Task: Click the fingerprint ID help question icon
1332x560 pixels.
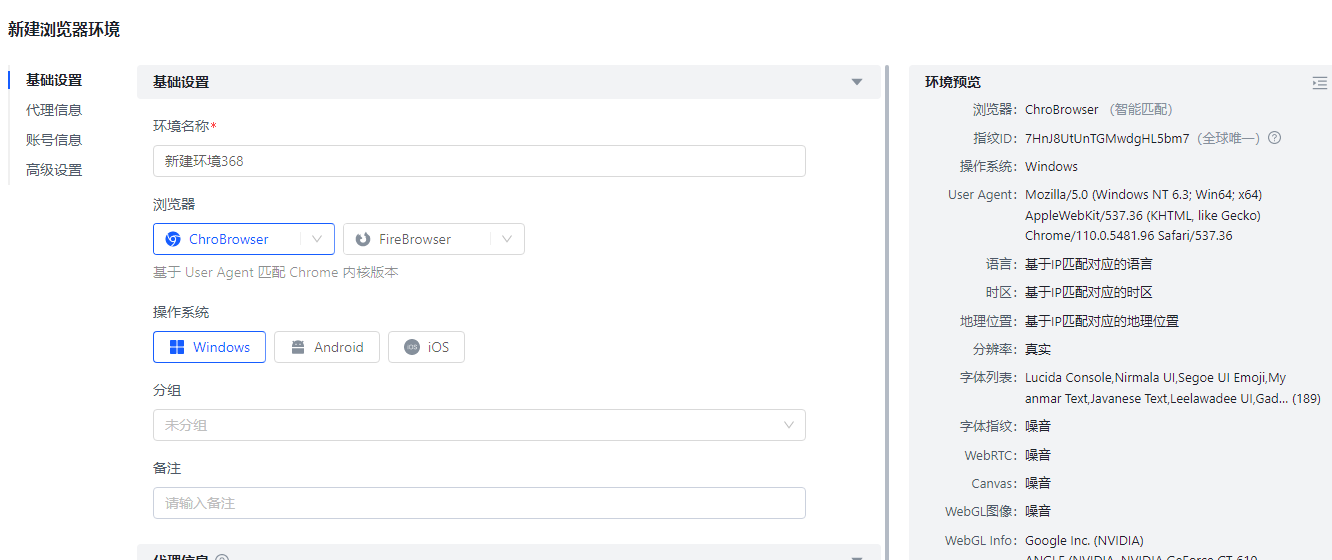Action: point(1274,138)
